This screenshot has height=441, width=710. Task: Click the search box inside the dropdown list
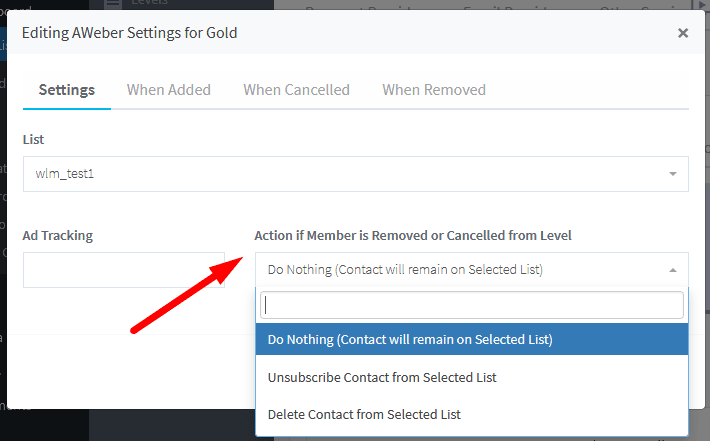[x=472, y=305]
